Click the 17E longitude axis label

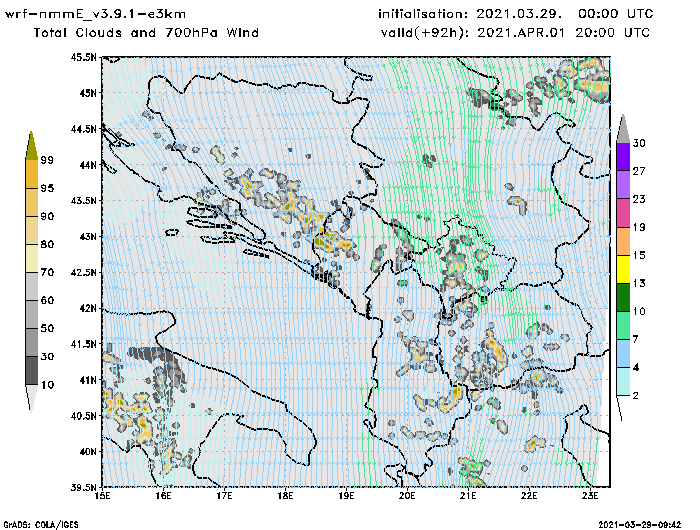coord(224,496)
